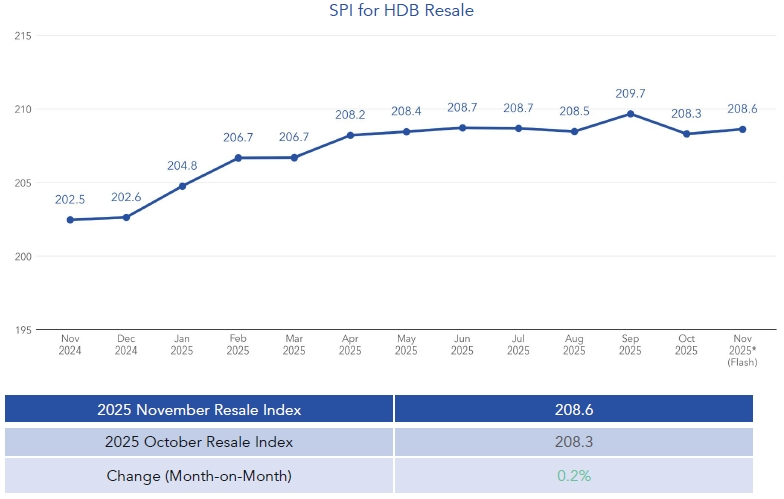784x499 pixels.
Task: Click the 2025 November Resale Index header cell
Action: point(199,409)
